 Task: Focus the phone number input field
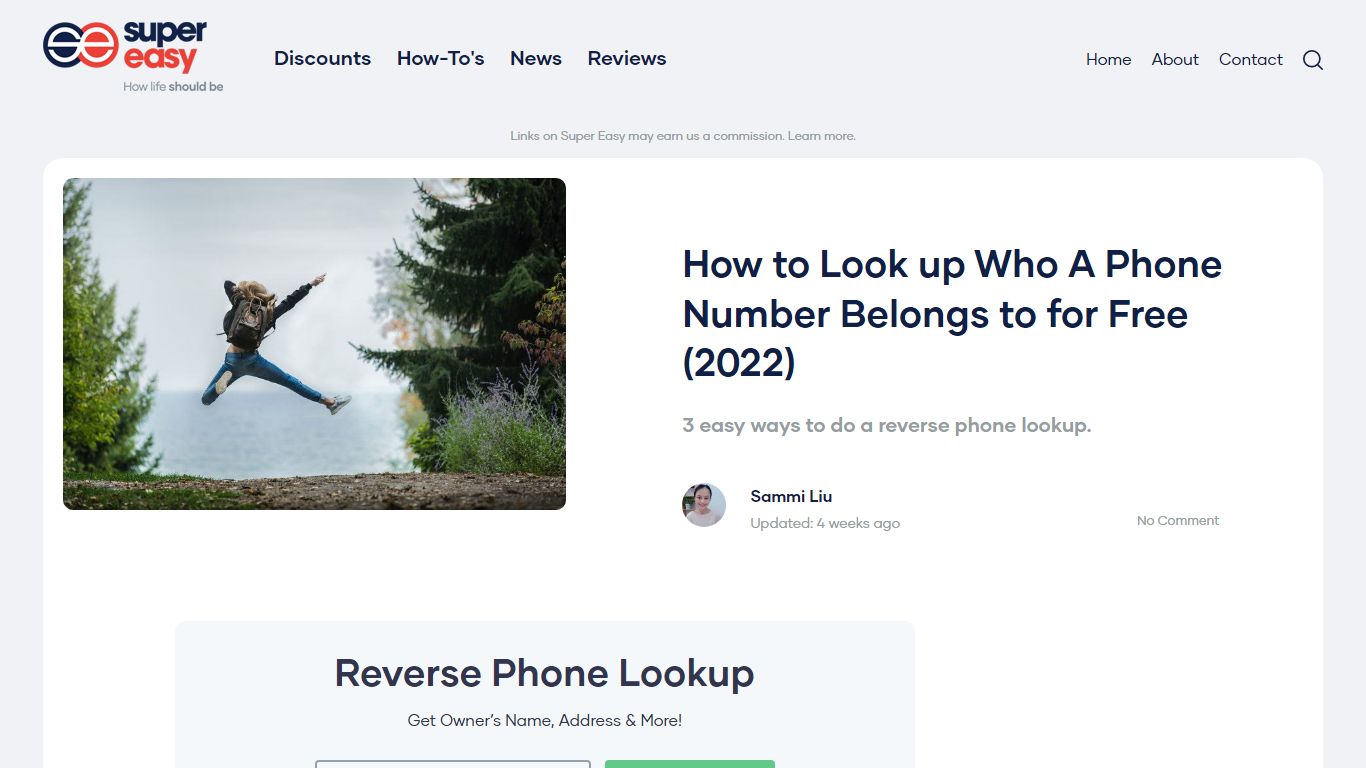[x=453, y=764]
